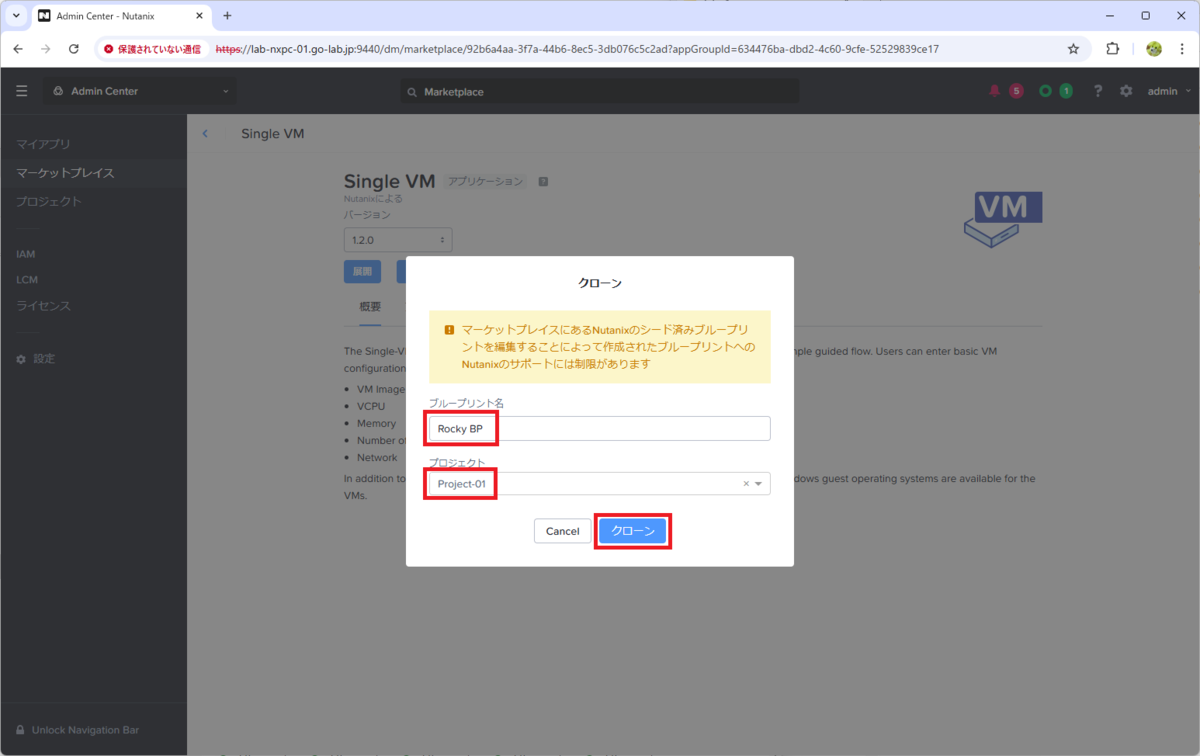This screenshot has height=756, width=1200.
Task: Click the ブループリント名 field containing Rocky BP
Action: click(600, 428)
